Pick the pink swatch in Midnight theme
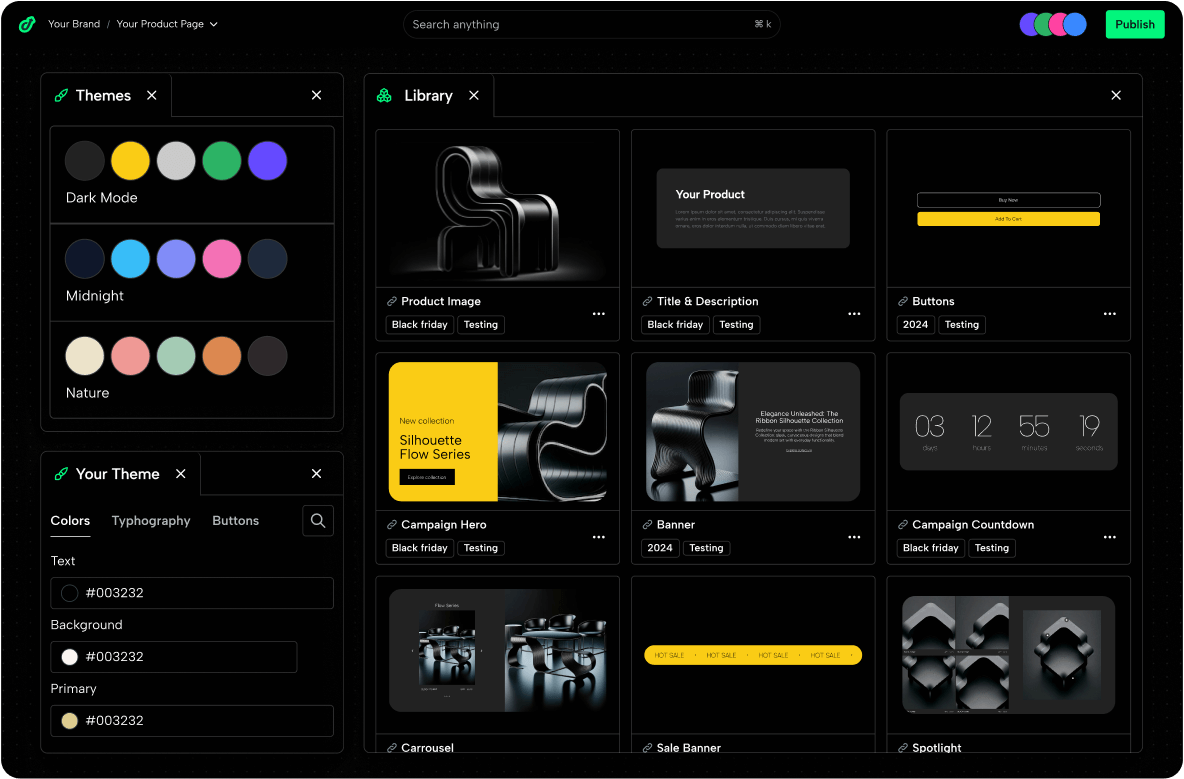The width and height of the screenshot is (1184, 779). tap(222, 258)
